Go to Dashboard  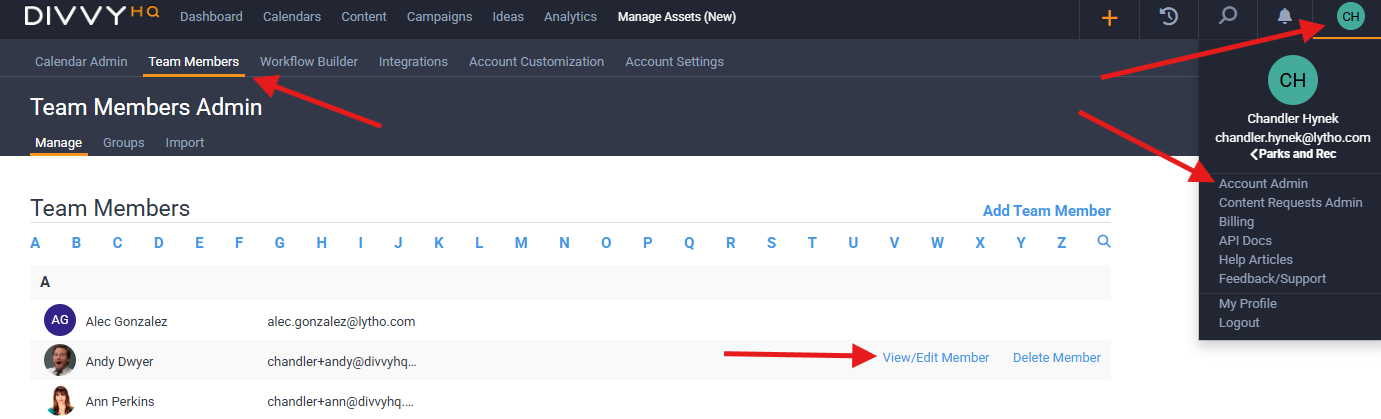click(211, 17)
